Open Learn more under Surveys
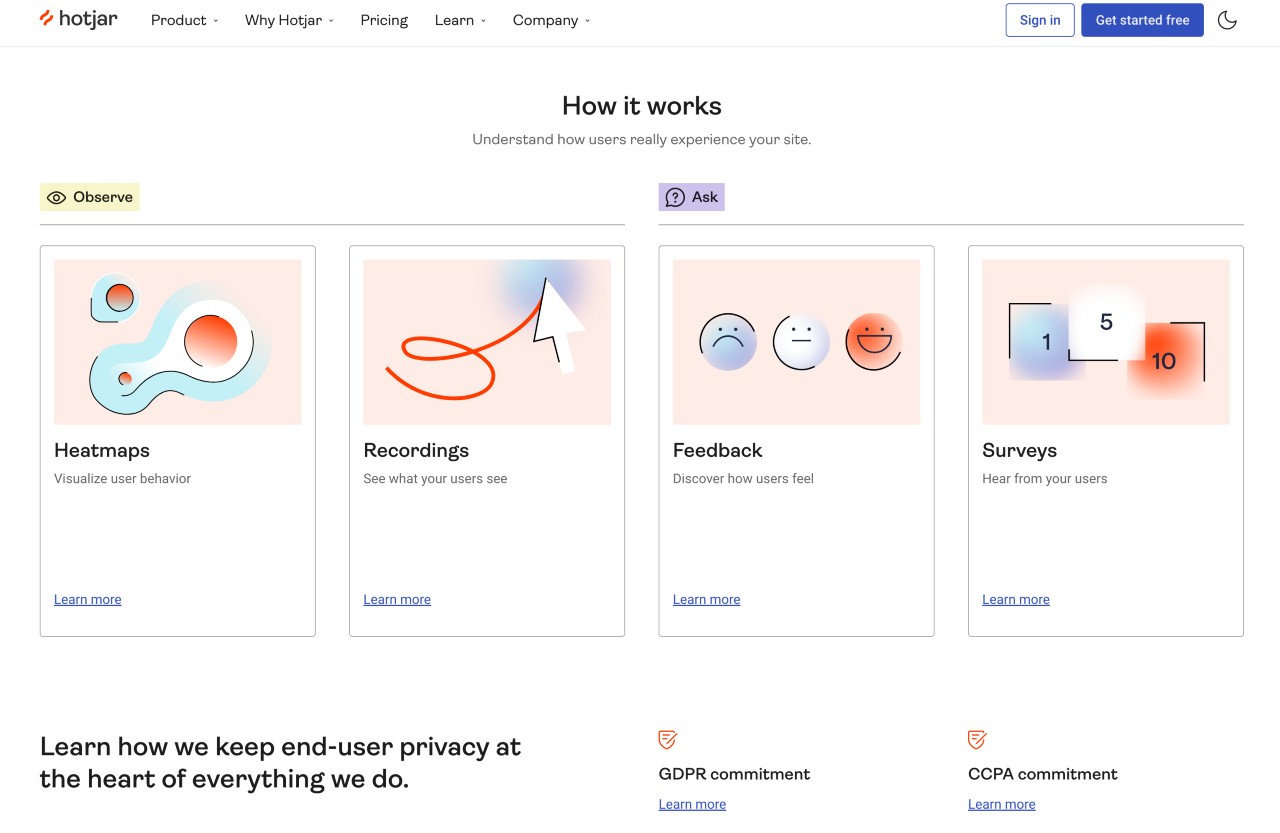Viewport: 1280px width, 833px height. click(x=1015, y=599)
